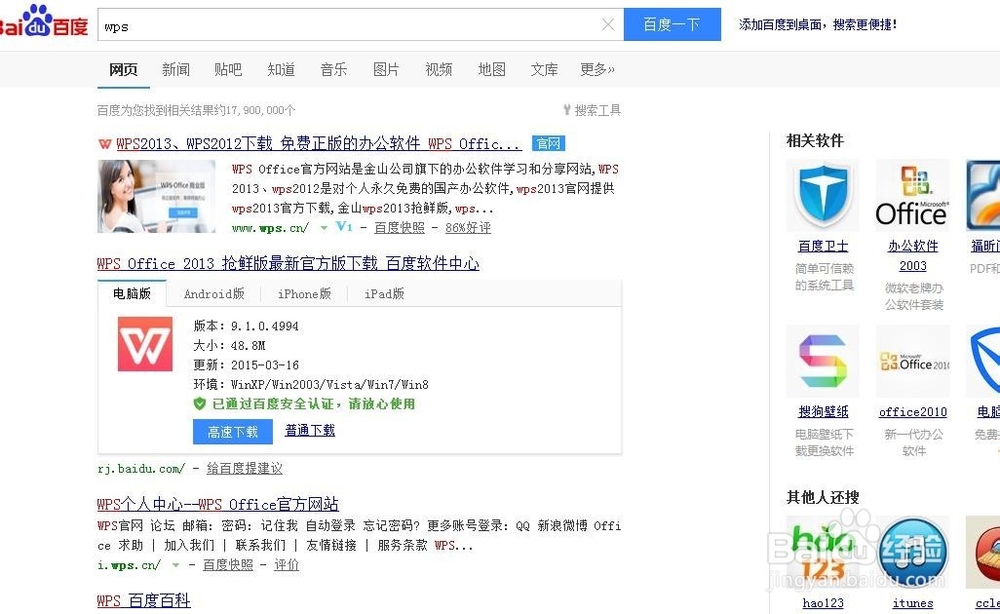1000x614 pixels.
Task: Open the 百度卫士 text link
Action: click(x=823, y=246)
